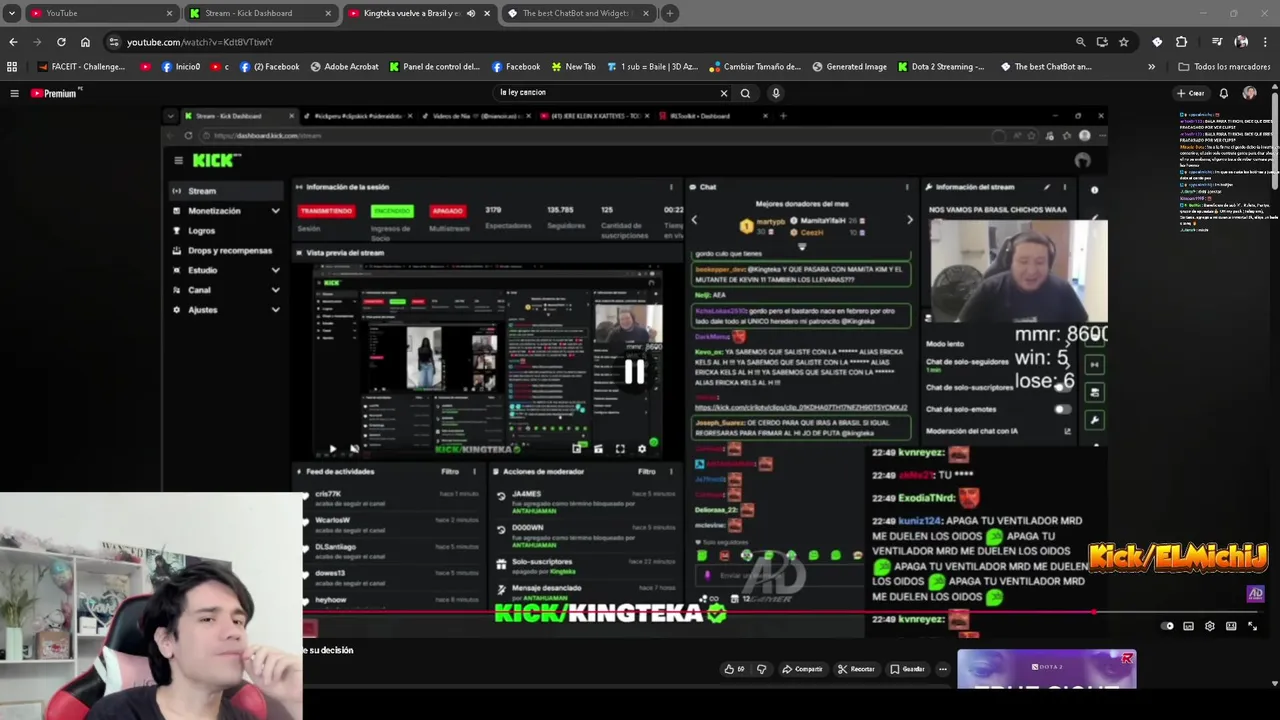
Task: Open the FACEIT - Challenge bookmark
Action: click(x=82, y=67)
